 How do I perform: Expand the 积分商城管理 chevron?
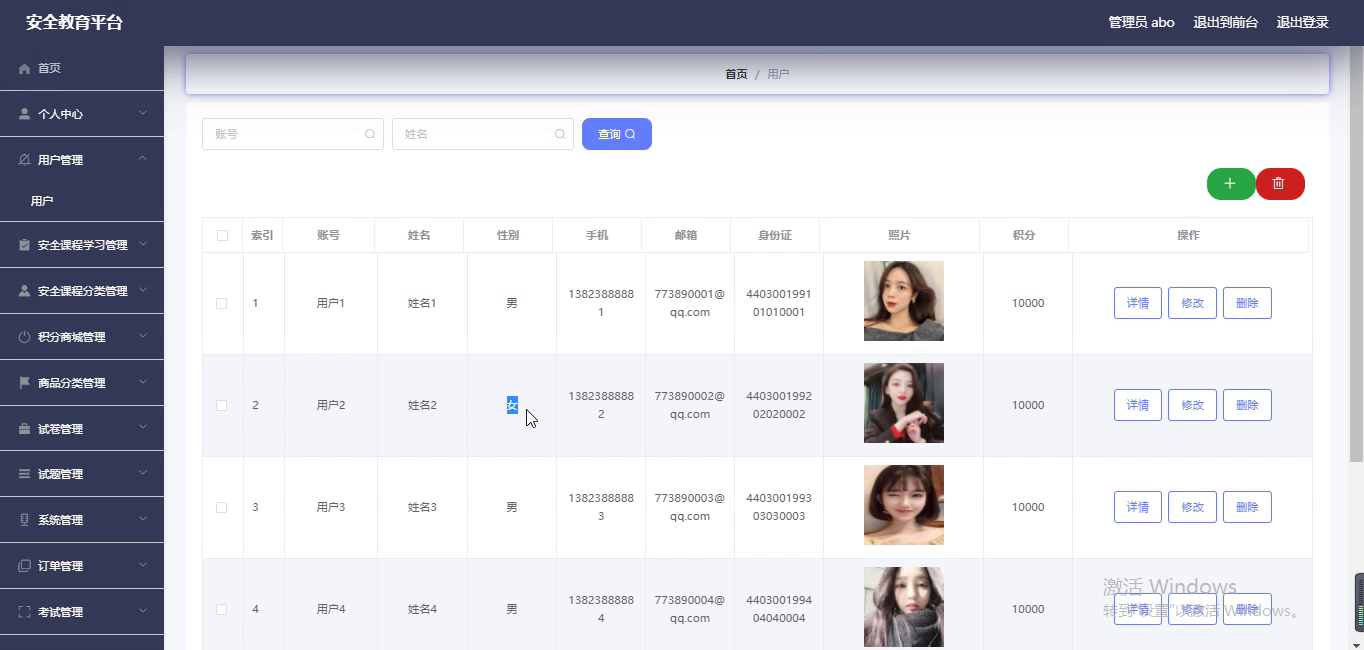coord(143,336)
